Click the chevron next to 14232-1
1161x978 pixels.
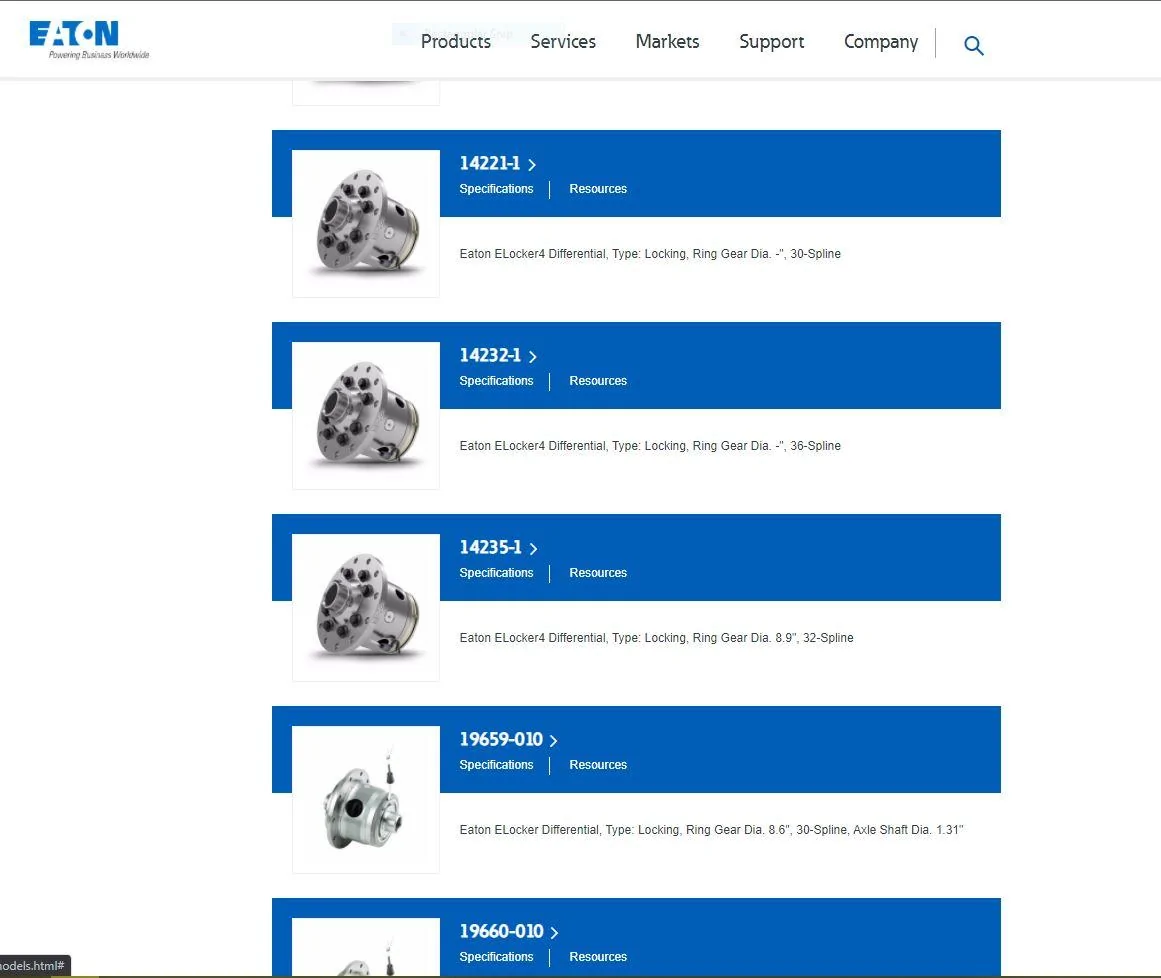(x=532, y=357)
